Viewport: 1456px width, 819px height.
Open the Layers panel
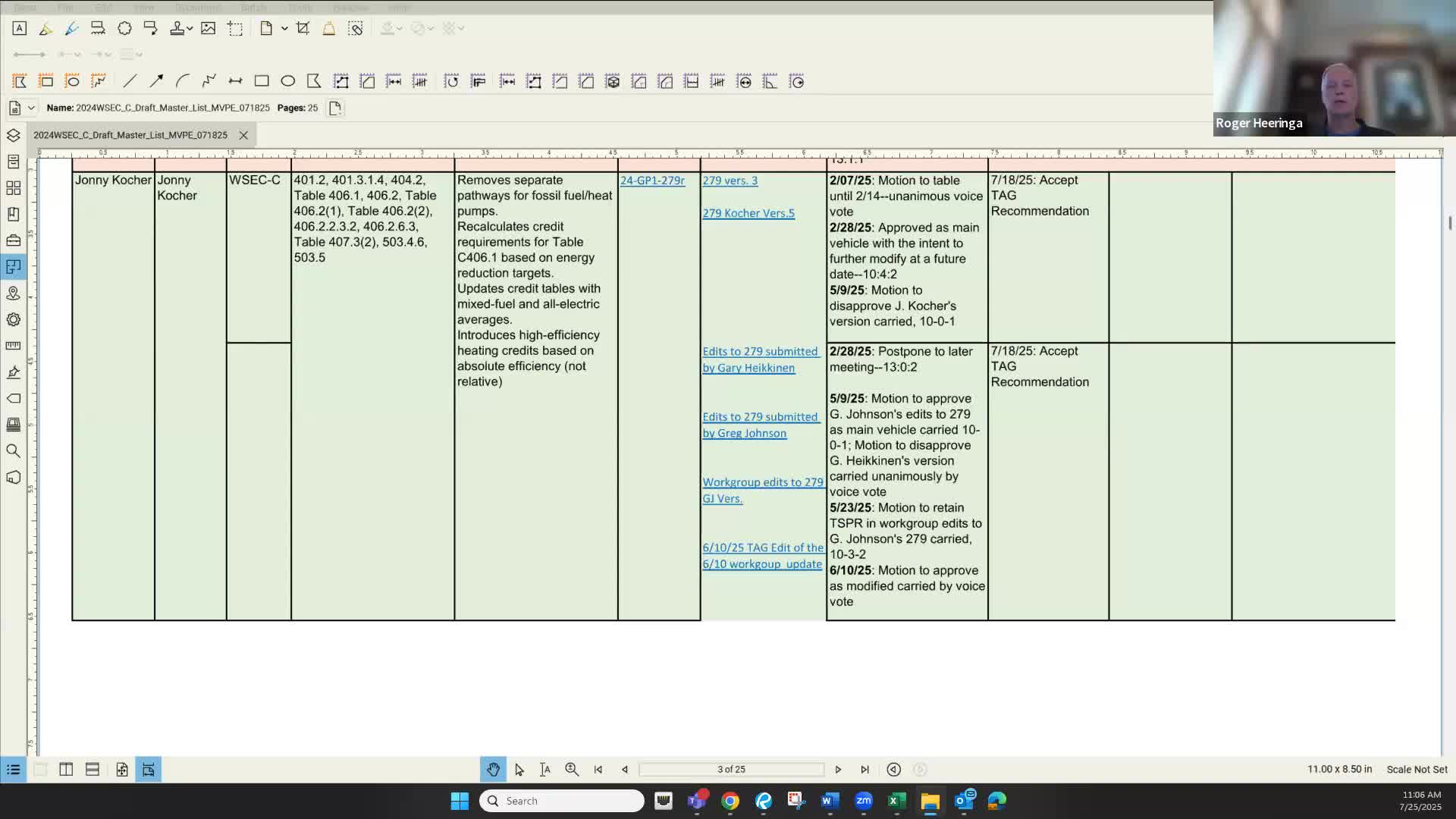[x=13, y=135]
